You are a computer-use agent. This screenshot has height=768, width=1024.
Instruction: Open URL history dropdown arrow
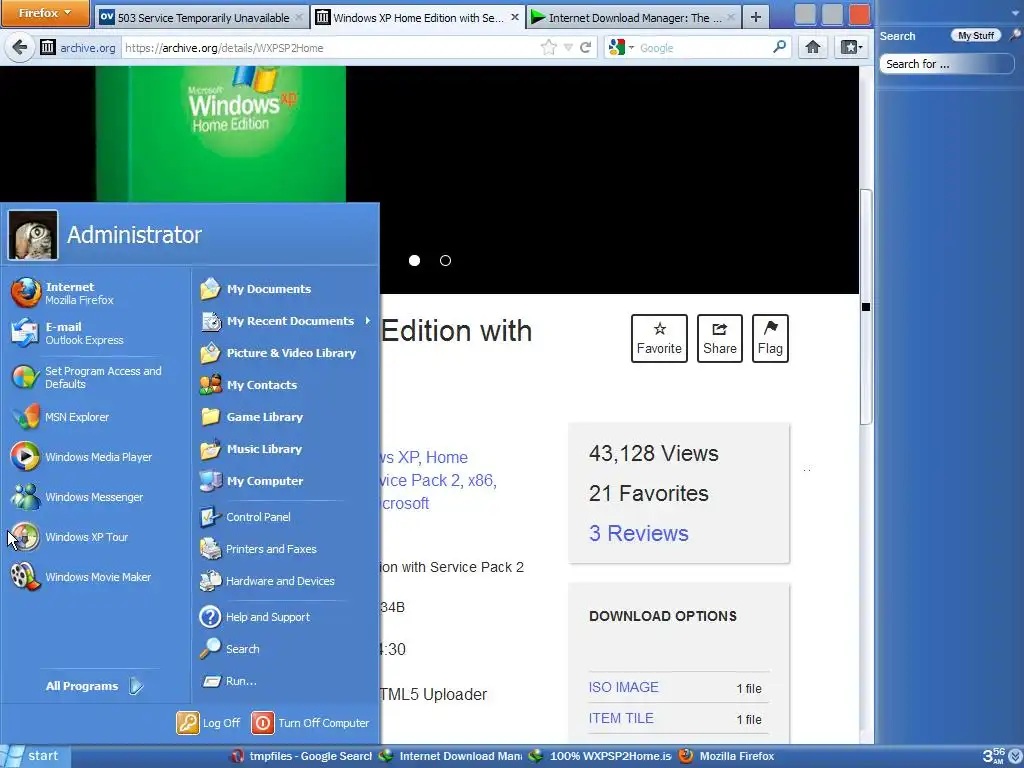click(x=568, y=47)
